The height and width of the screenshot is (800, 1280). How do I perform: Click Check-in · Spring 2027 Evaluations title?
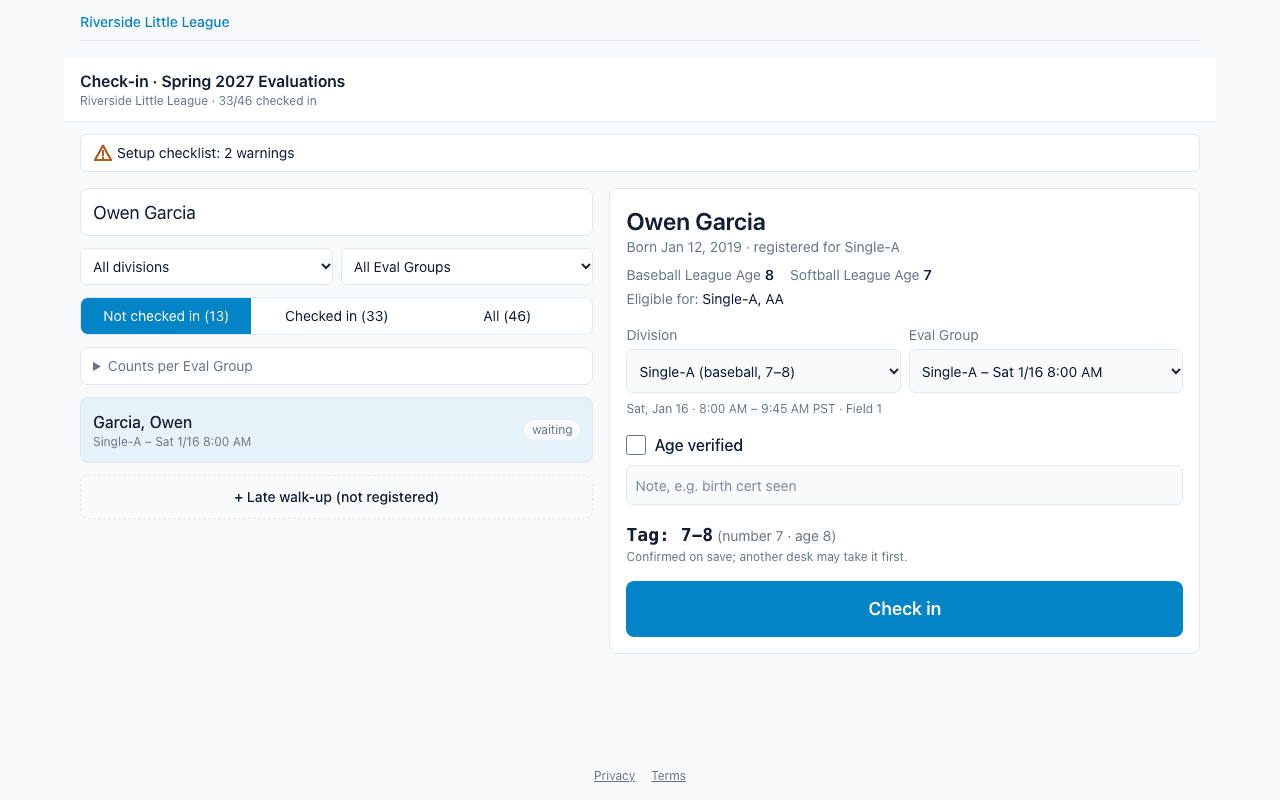[x=213, y=81]
